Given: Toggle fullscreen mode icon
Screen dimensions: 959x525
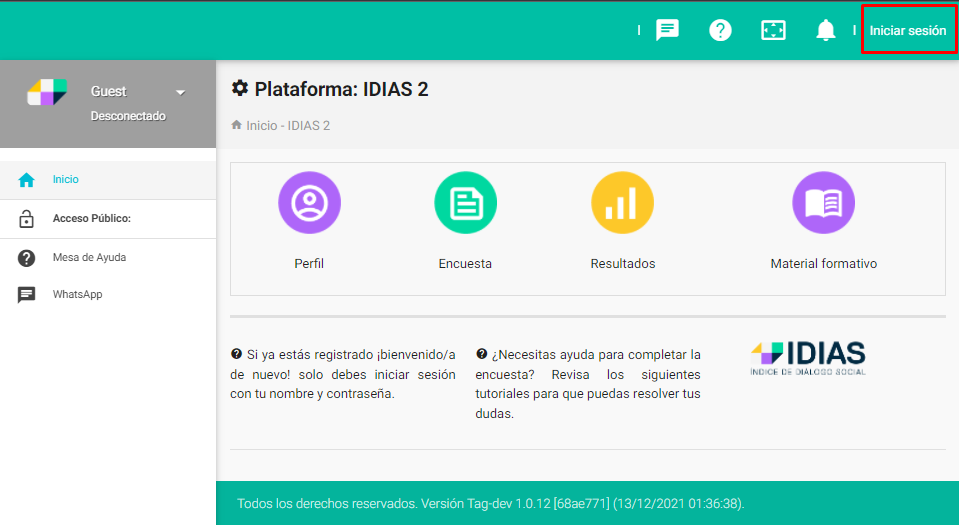Looking at the screenshot, I should pos(773,30).
